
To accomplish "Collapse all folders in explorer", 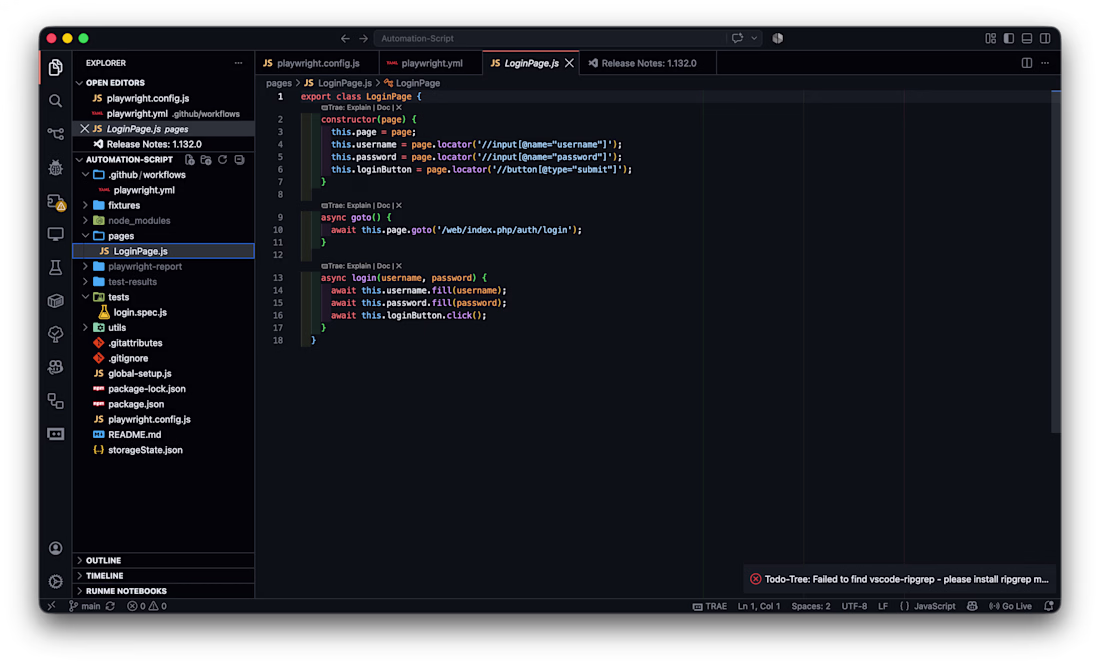I will [239, 160].
